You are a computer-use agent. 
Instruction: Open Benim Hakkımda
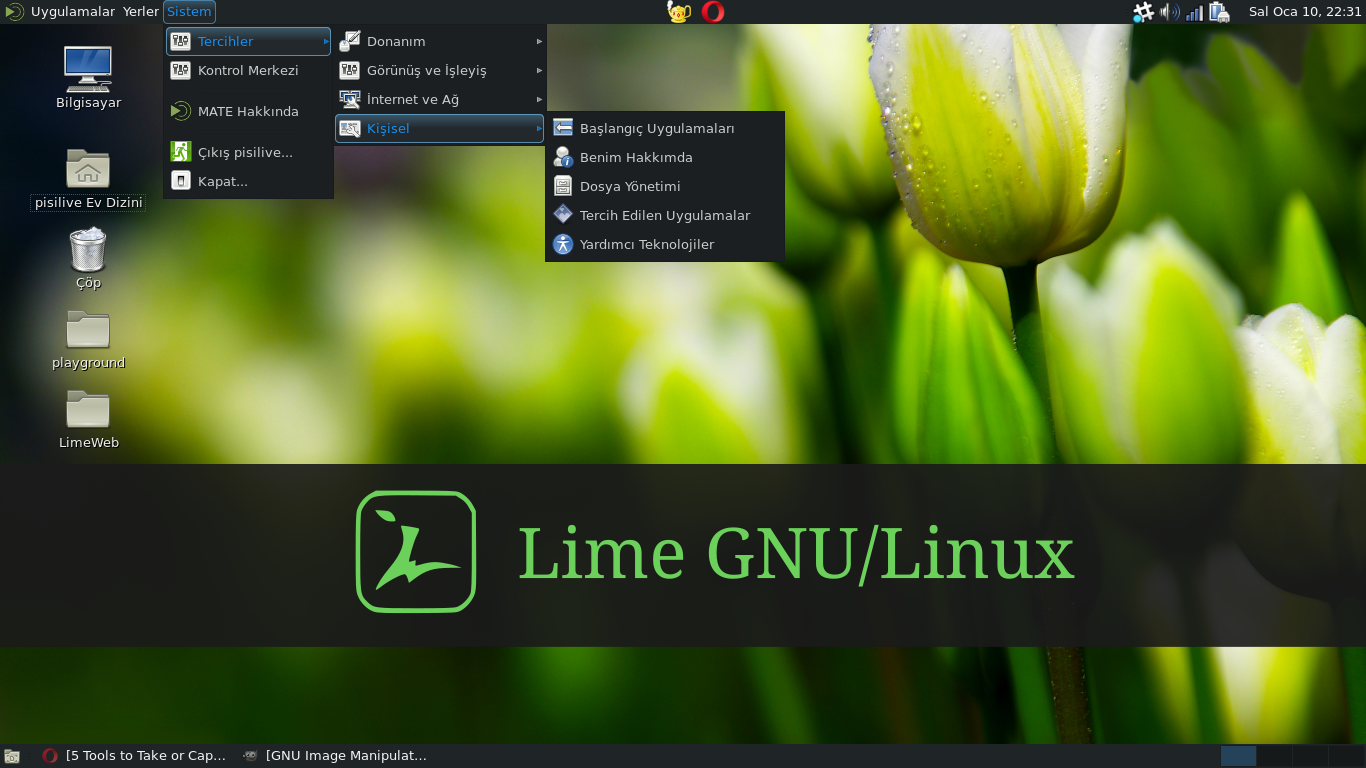point(665,157)
